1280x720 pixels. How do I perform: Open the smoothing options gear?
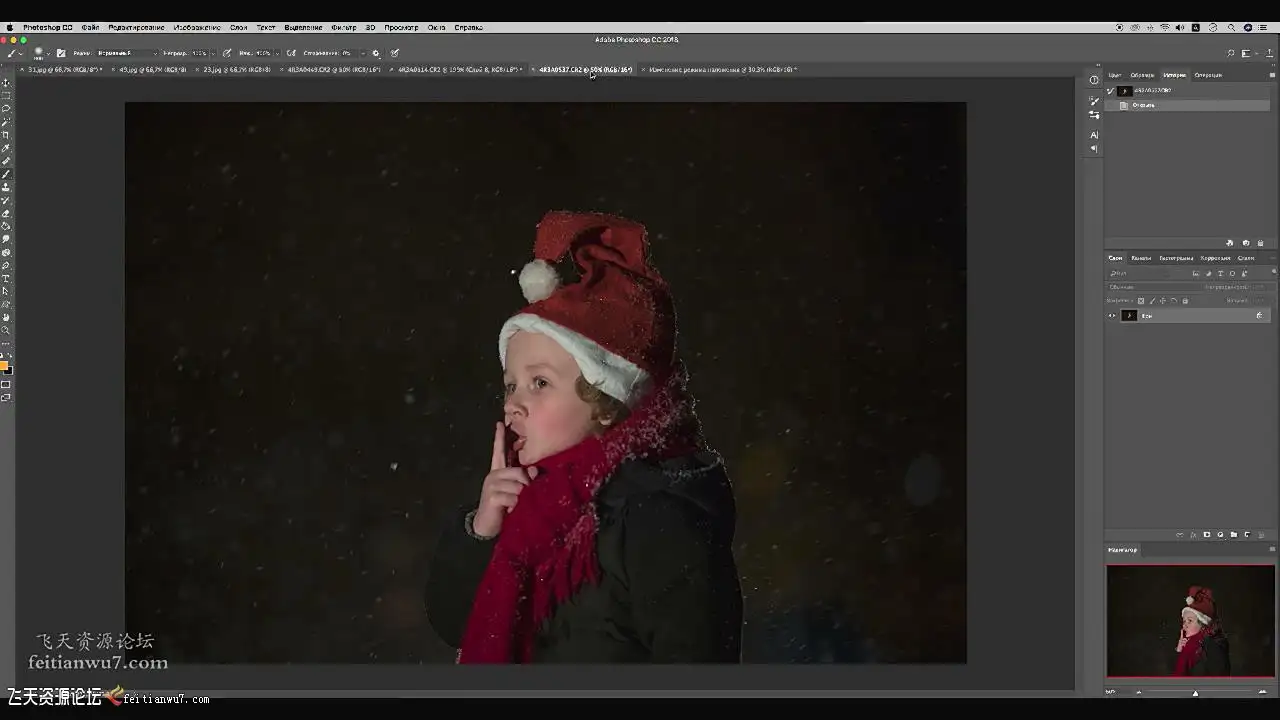pyautogui.click(x=376, y=53)
